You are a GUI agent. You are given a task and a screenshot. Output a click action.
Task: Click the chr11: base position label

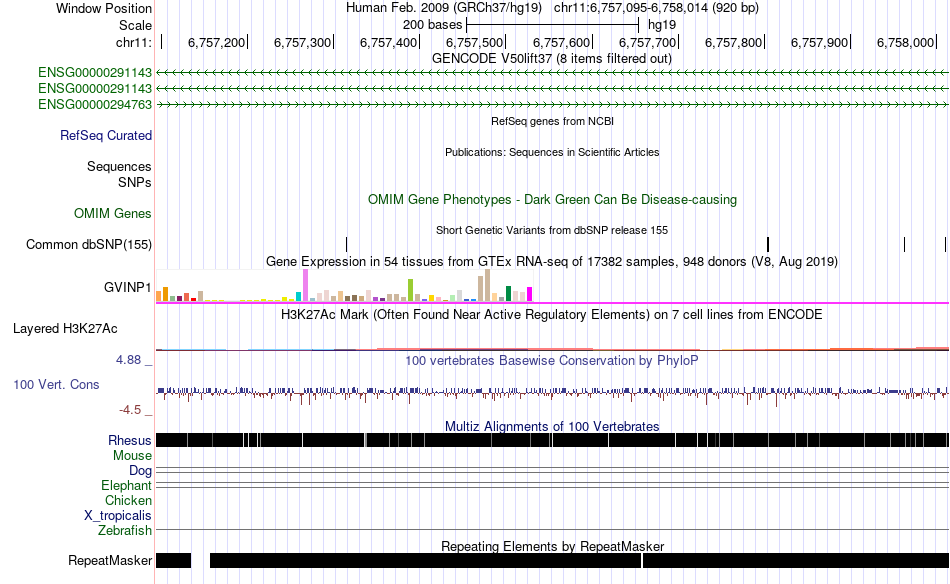coord(134,42)
